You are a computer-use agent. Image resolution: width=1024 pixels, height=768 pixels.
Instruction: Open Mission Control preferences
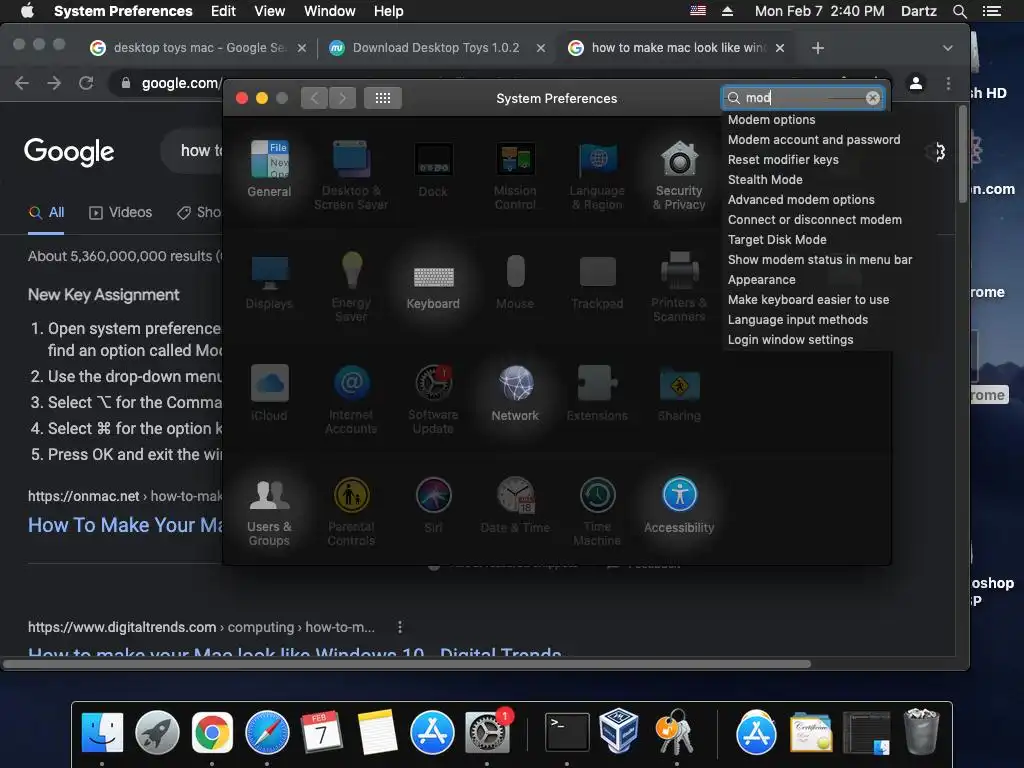(x=515, y=175)
